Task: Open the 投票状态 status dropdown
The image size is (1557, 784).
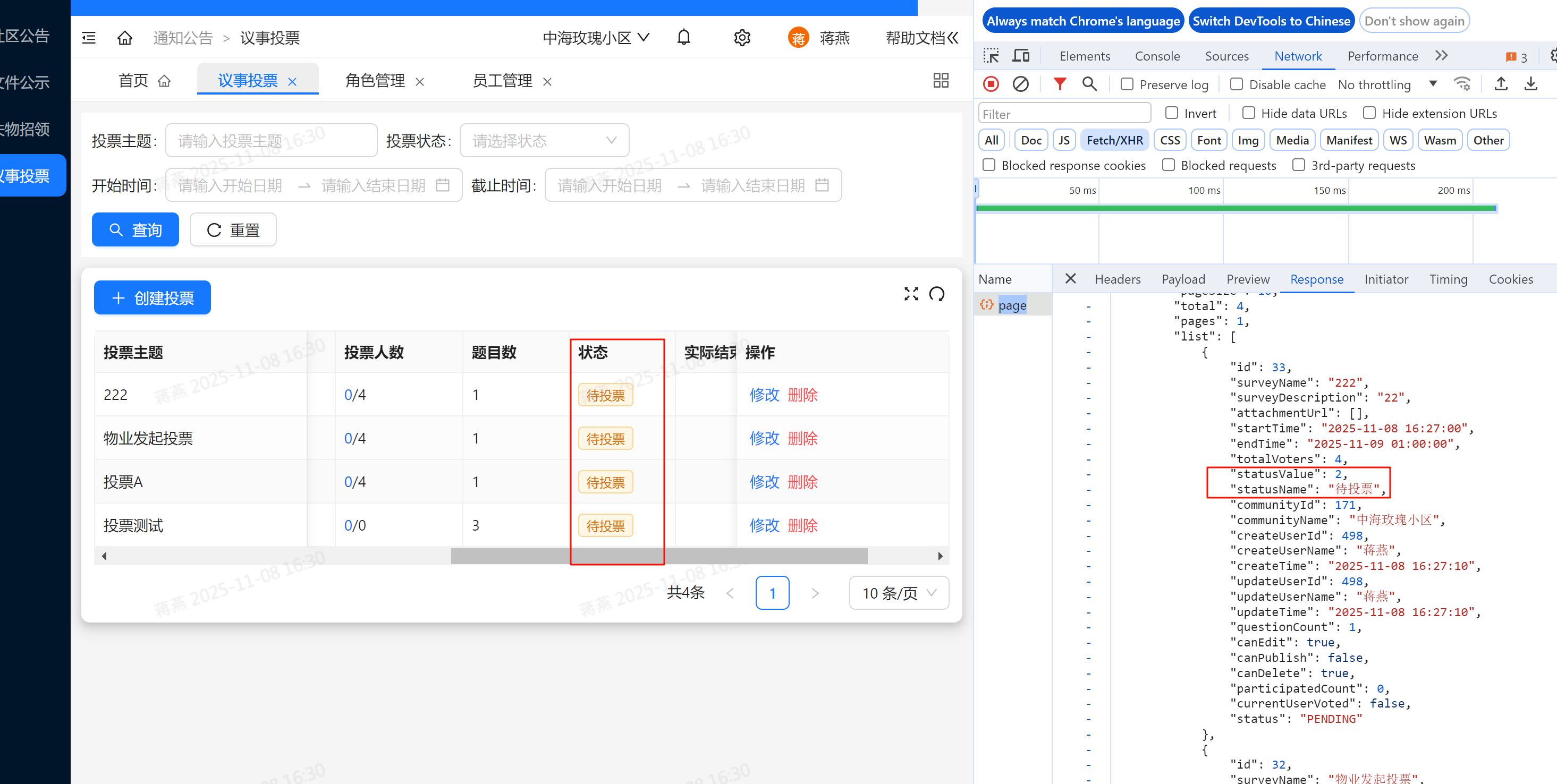Action: coord(544,141)
